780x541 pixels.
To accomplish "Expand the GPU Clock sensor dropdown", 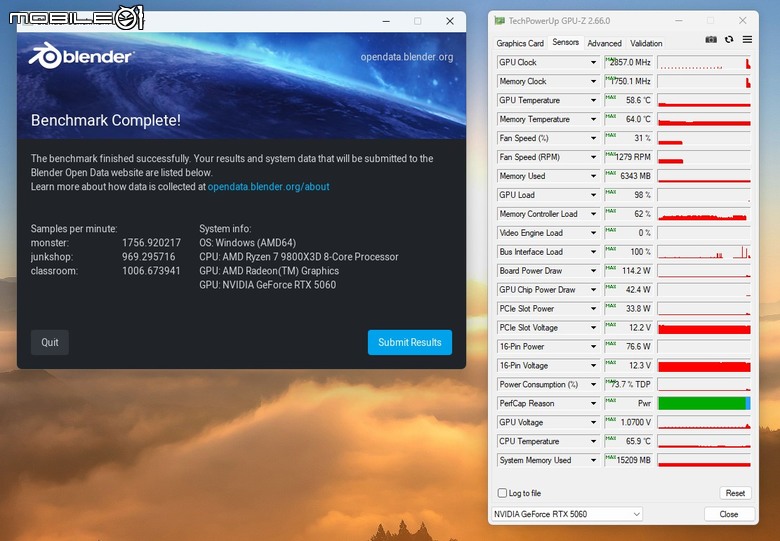I will 593,62.
